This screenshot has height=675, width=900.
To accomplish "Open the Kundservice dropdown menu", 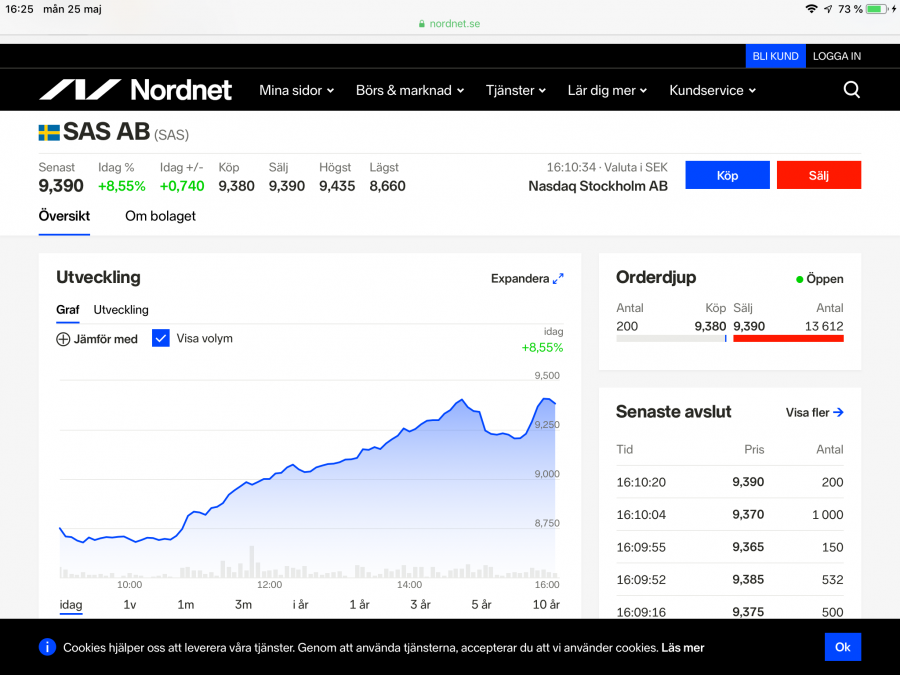I will coord(712,90).
